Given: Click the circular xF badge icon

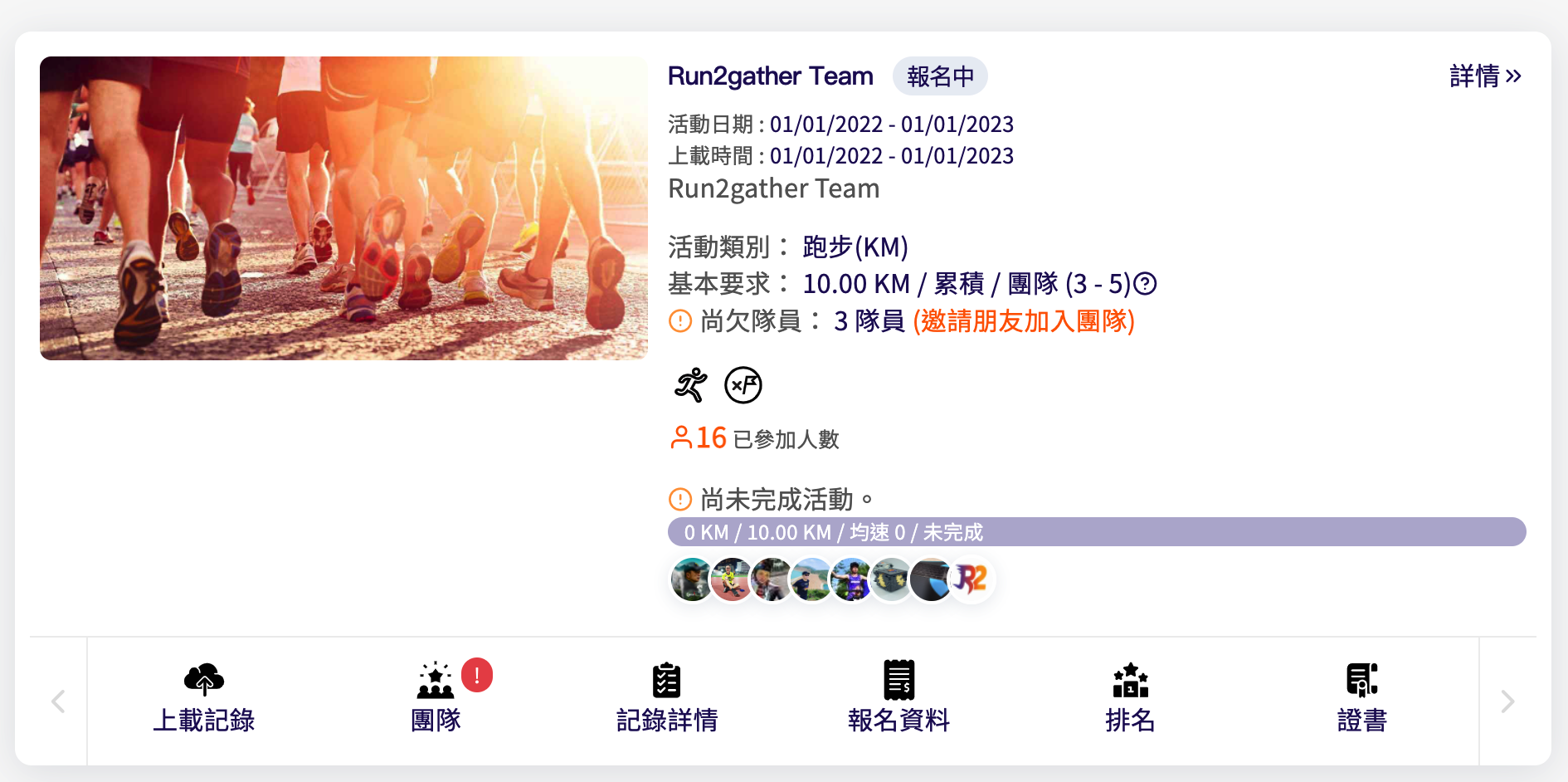Looking at the screenshot, I should pyautogui.click(x=743, y=385).
